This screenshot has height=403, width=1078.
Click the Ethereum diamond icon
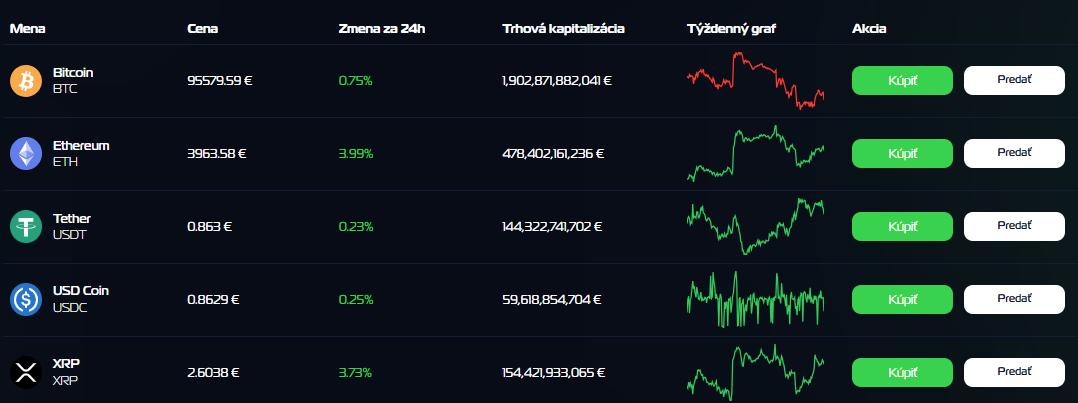point(26,153)
